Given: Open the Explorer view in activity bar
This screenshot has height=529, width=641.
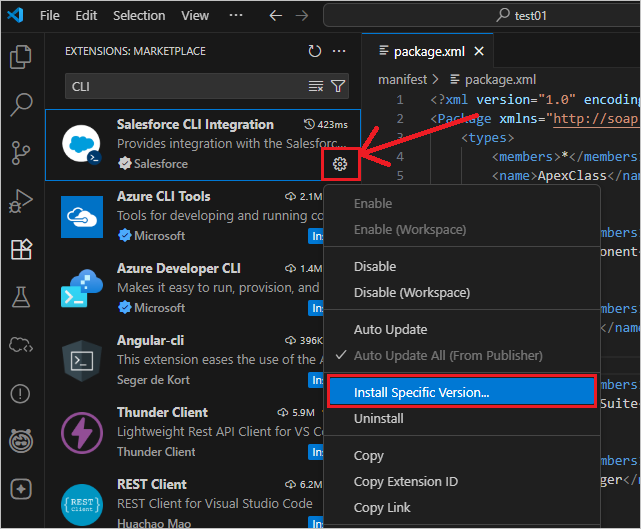Looking at the screenshot, I should click(x=20, y=57).
